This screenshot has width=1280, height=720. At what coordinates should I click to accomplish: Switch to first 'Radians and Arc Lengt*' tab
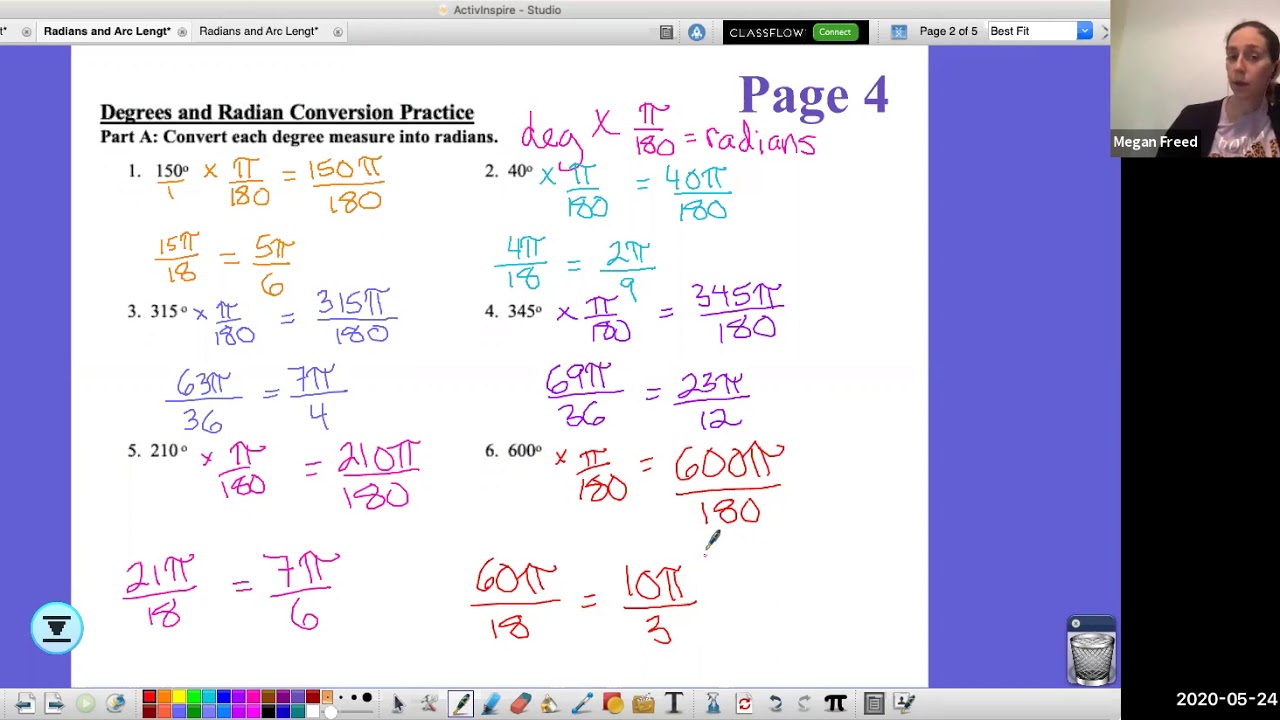(107, 31)
